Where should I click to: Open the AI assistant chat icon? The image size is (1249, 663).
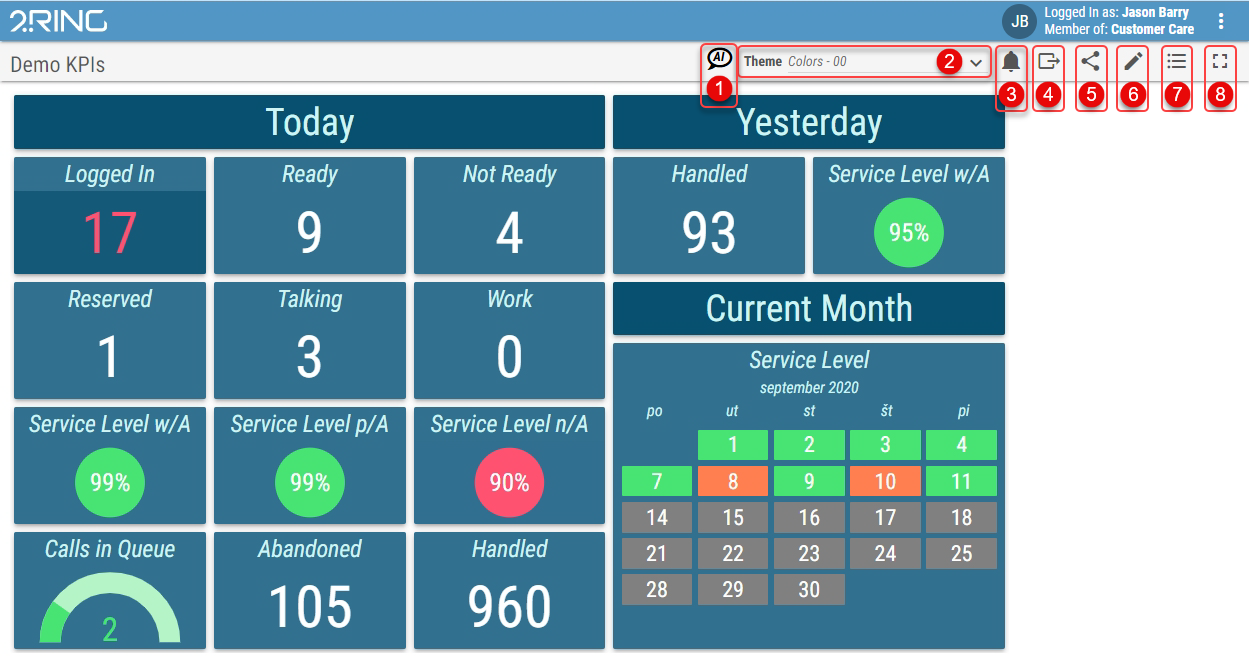[x=719, y=59]
